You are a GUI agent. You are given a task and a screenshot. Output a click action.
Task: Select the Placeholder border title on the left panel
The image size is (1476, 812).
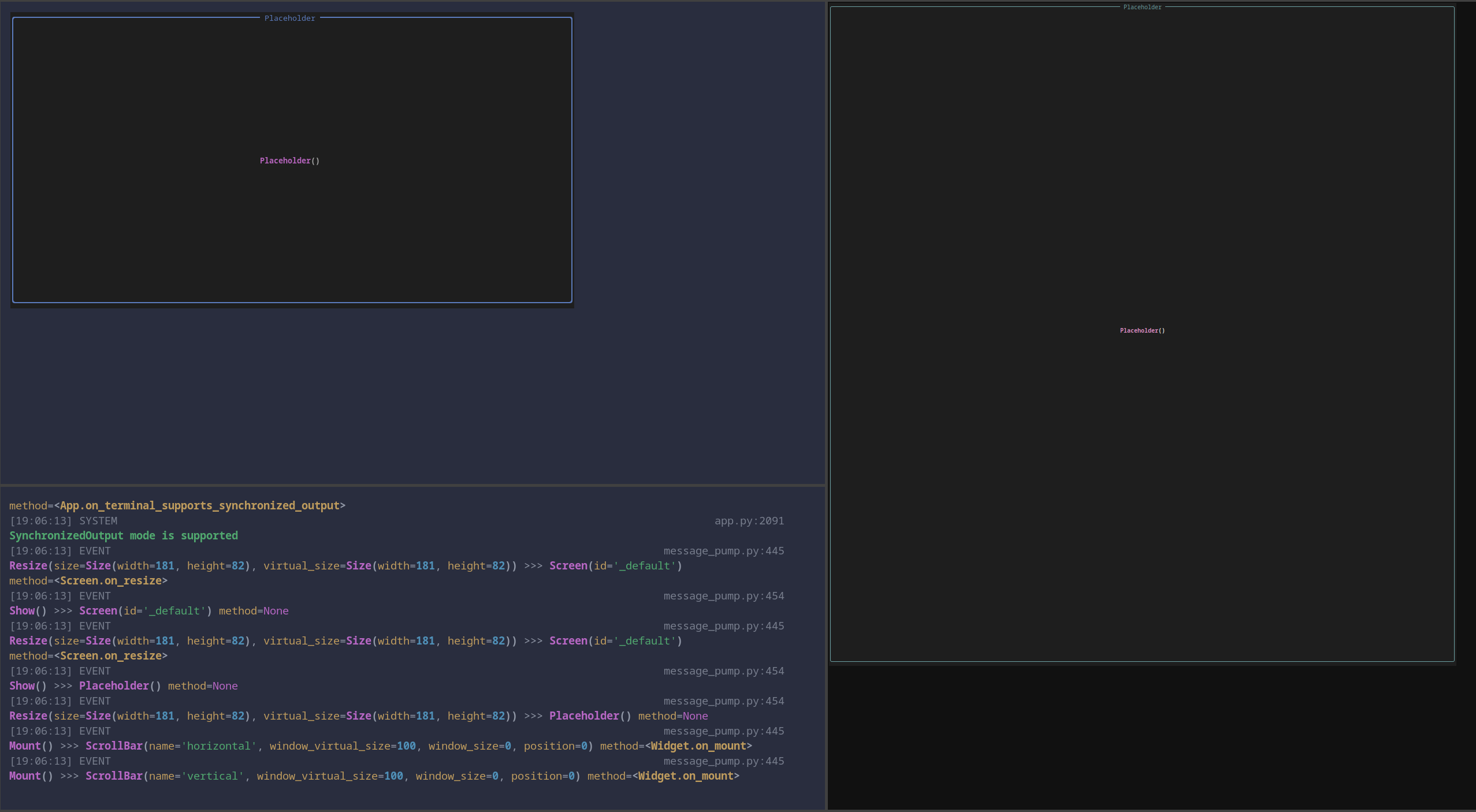click(289, 18)
